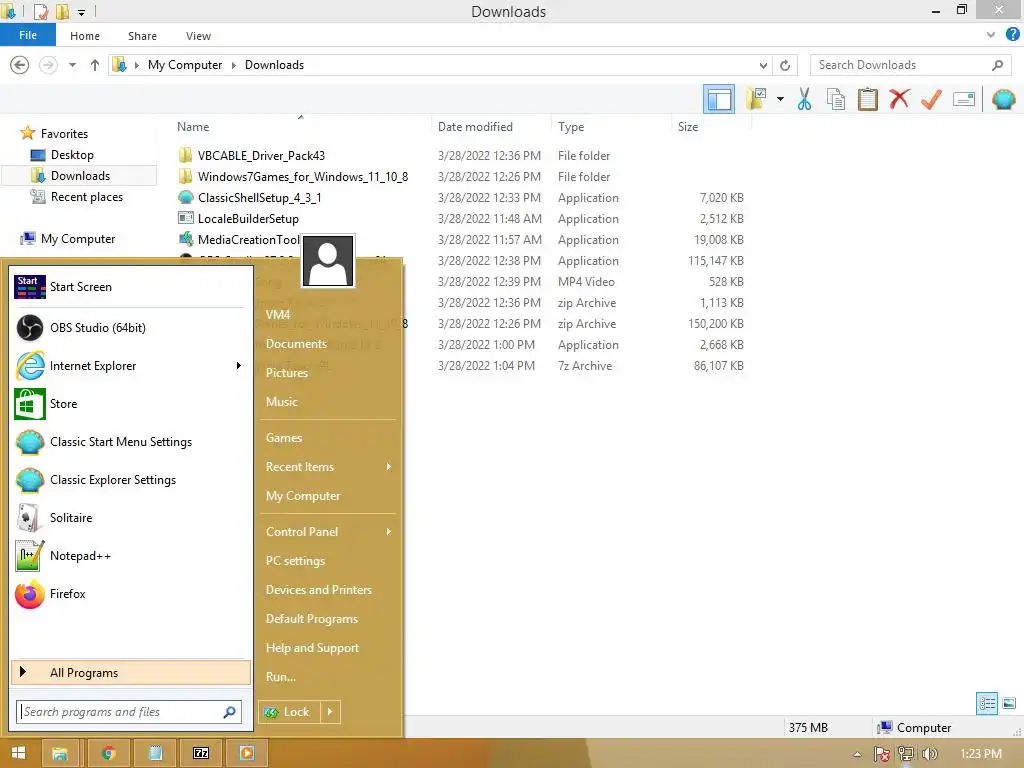Open the Help question mark icon
1024x768 pixels.
coord(1012,35)
